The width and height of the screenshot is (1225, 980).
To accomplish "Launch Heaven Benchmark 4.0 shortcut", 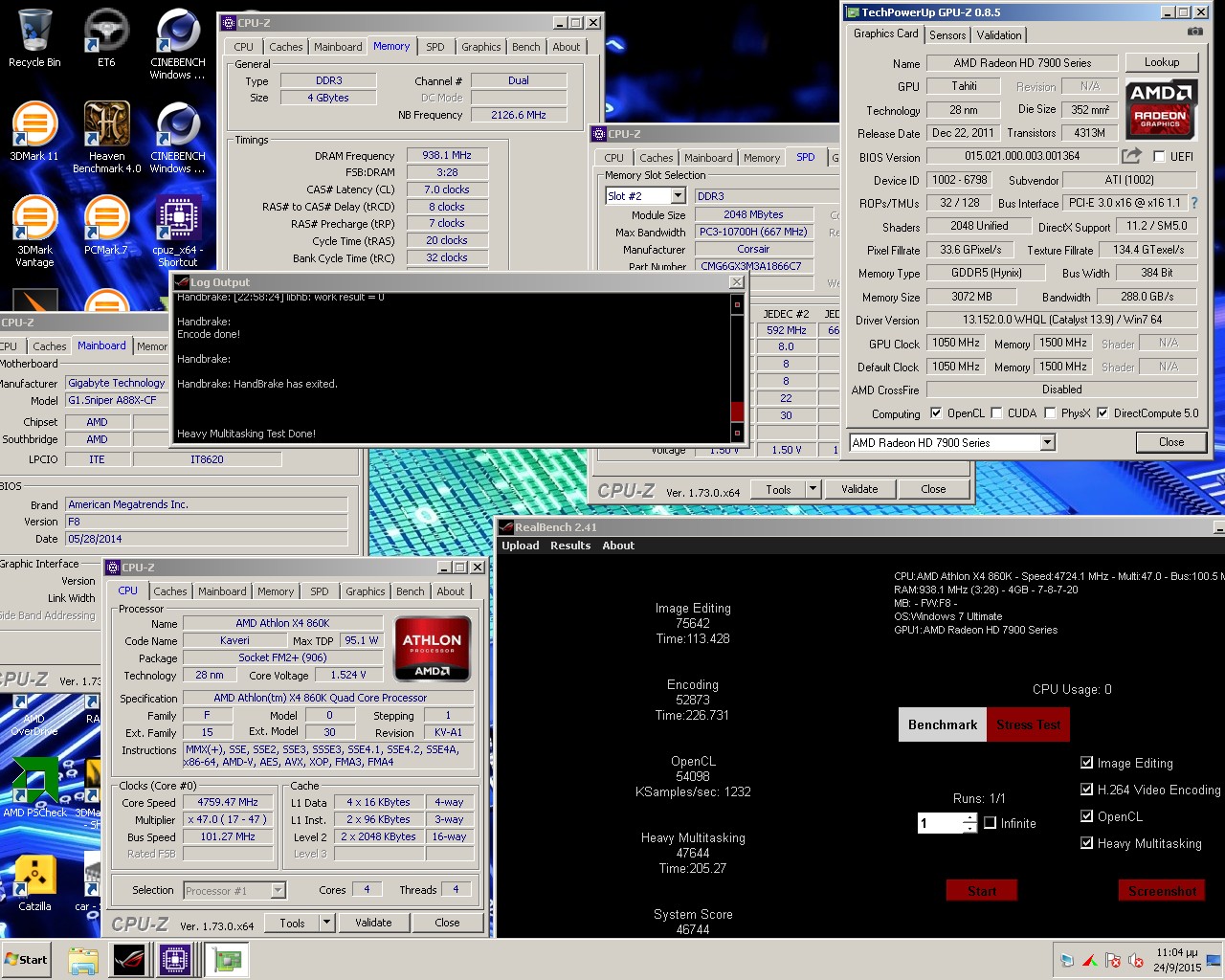I will coord(106,138).
